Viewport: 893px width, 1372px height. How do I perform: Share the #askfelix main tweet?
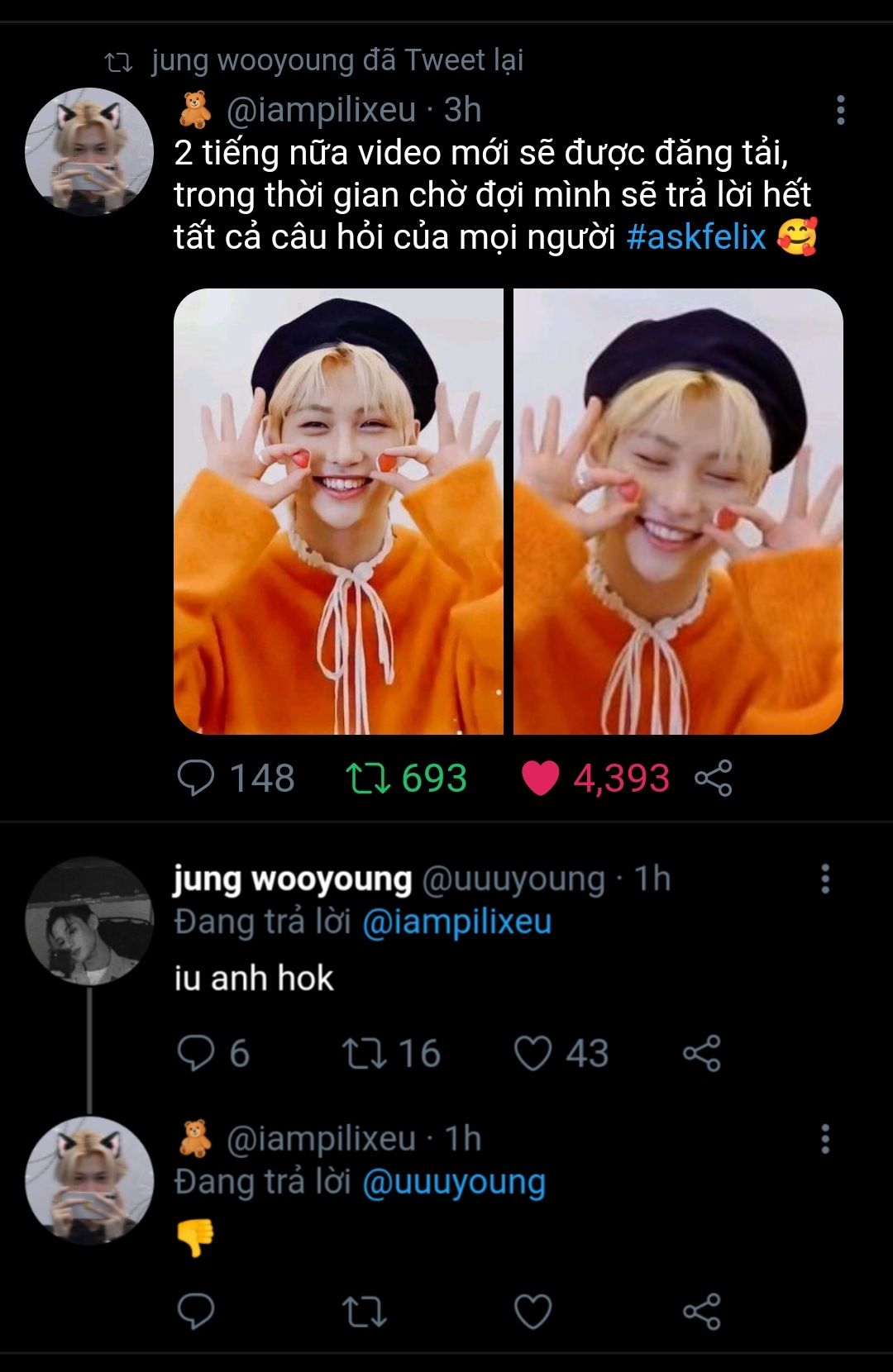(713, 778)
